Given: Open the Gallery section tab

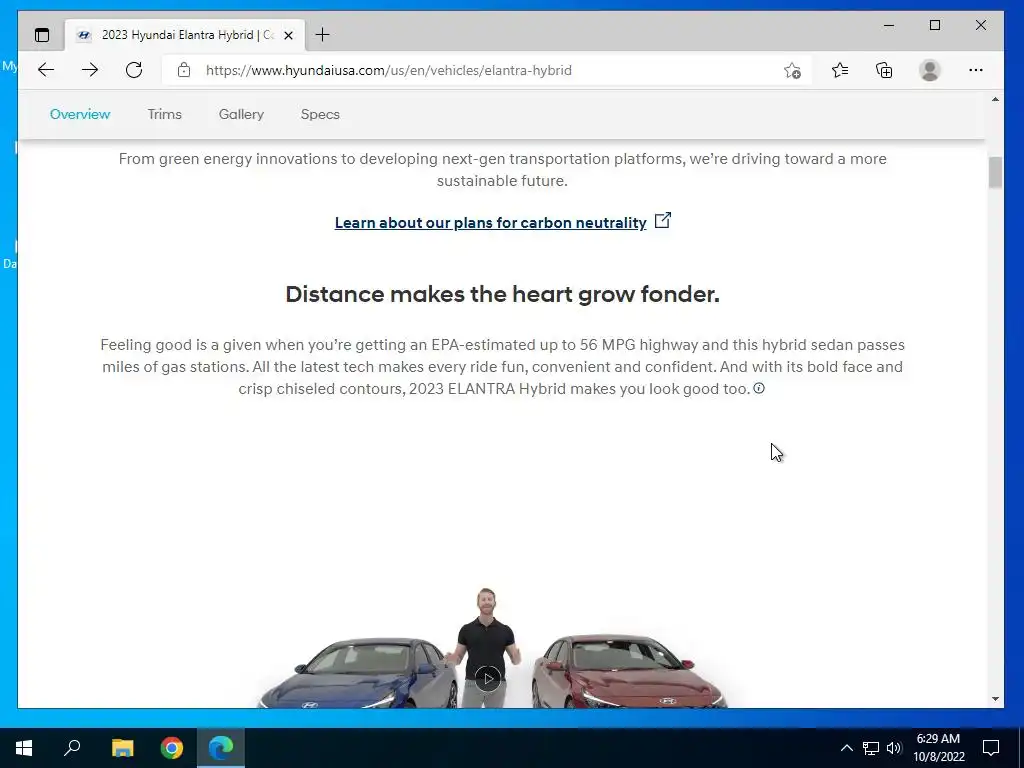Looking at the screenshot, I should (x=241, y=114).
